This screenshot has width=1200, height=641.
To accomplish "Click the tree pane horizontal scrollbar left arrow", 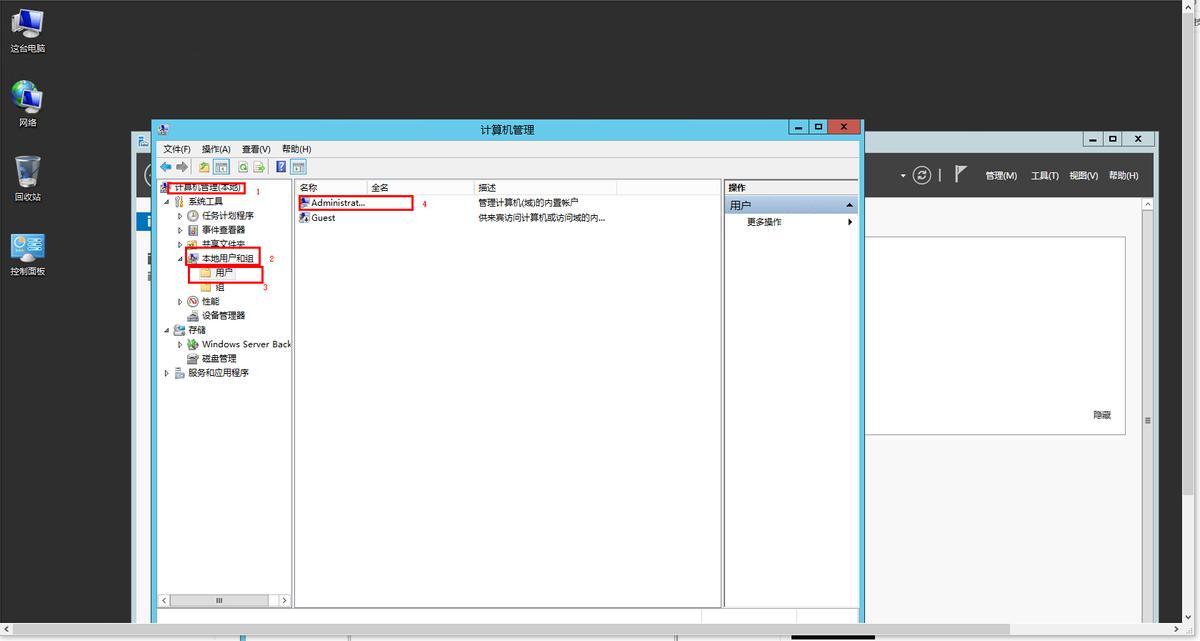I will 164,601.
